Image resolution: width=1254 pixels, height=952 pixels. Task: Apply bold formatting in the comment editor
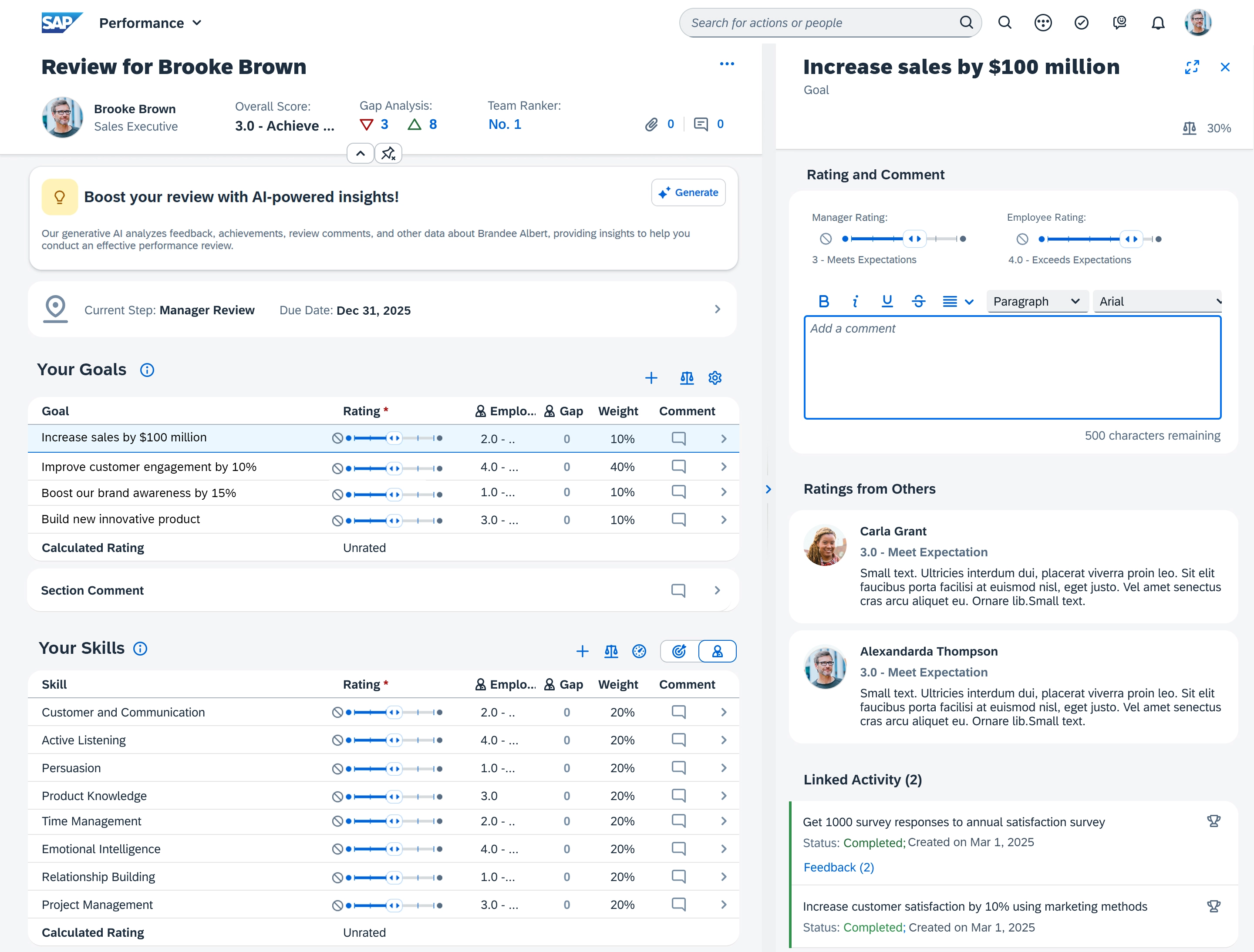(x=824, y=301)
